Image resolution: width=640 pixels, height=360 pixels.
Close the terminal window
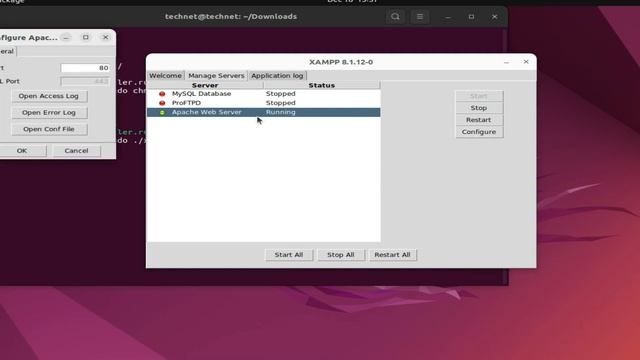pyautogui.click(x=494, y=17)
